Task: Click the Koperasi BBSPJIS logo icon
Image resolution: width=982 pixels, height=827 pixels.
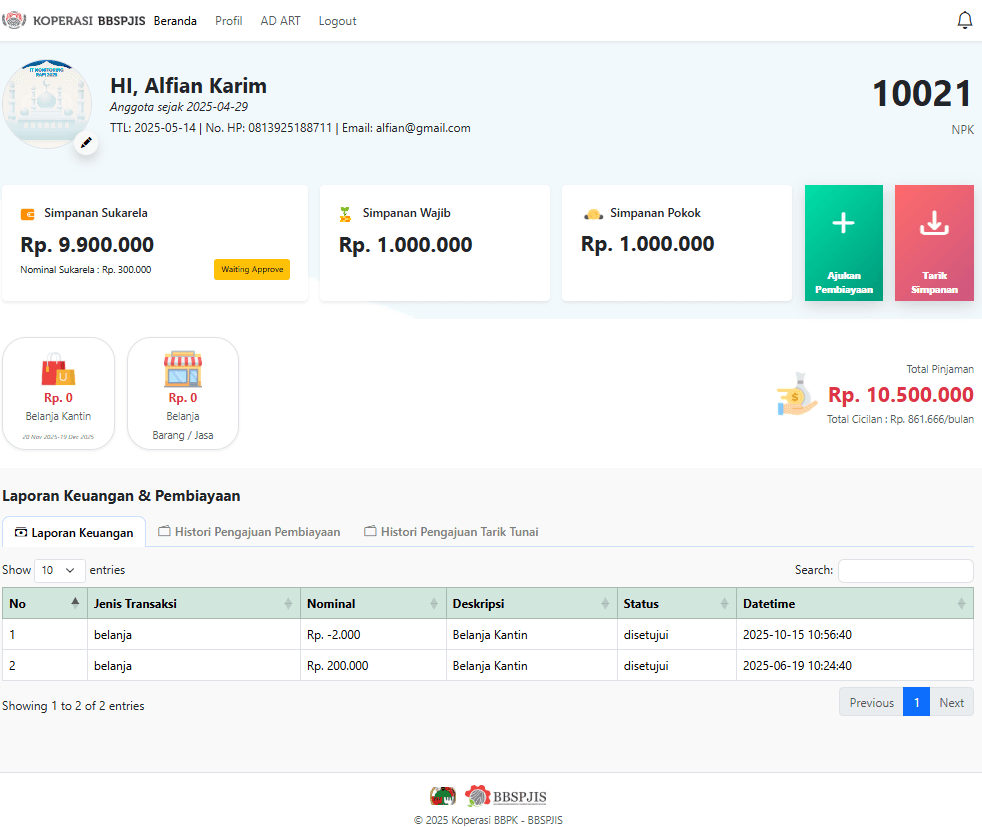Action: [x=14, y=20]
